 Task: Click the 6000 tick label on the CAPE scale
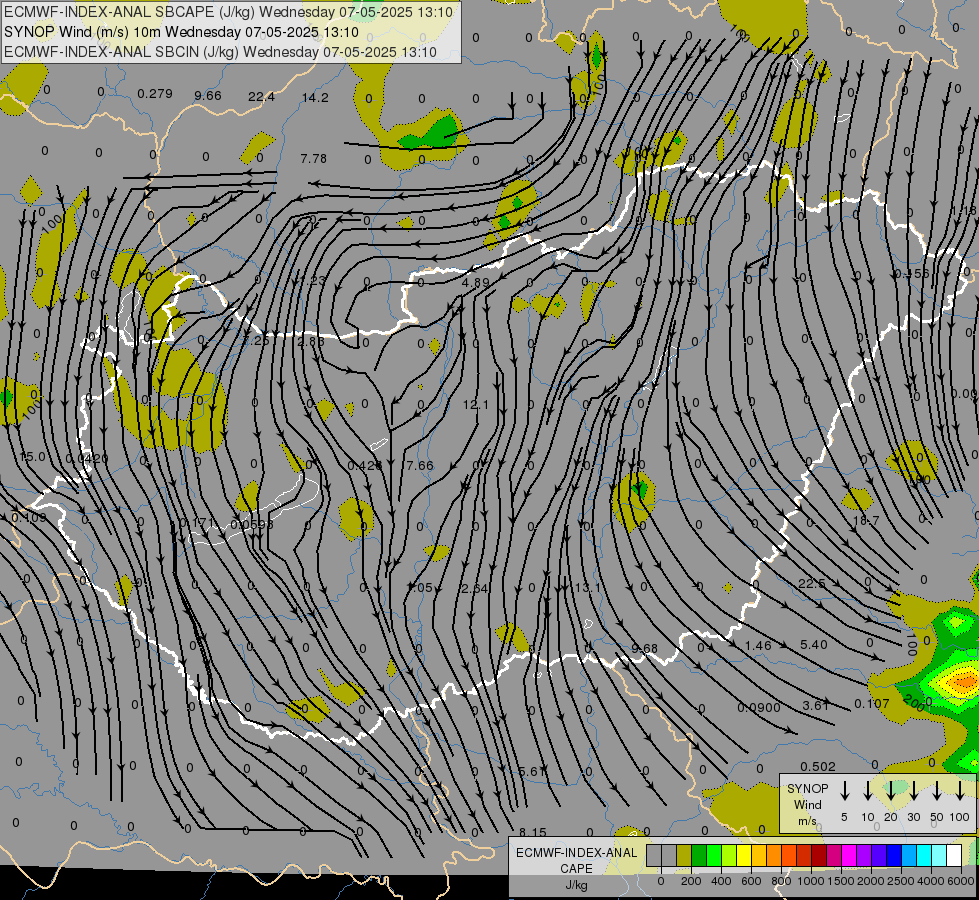(961, 881)
